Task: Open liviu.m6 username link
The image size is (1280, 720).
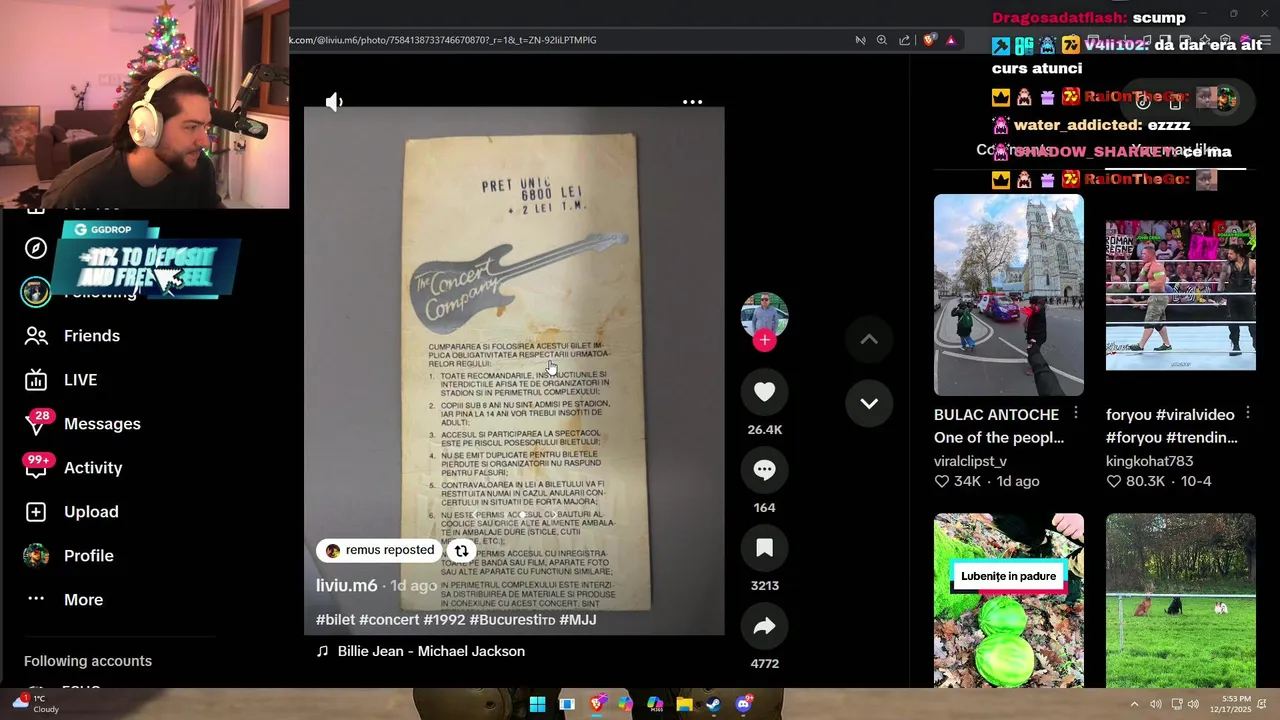Action: [x=346, y=586]
